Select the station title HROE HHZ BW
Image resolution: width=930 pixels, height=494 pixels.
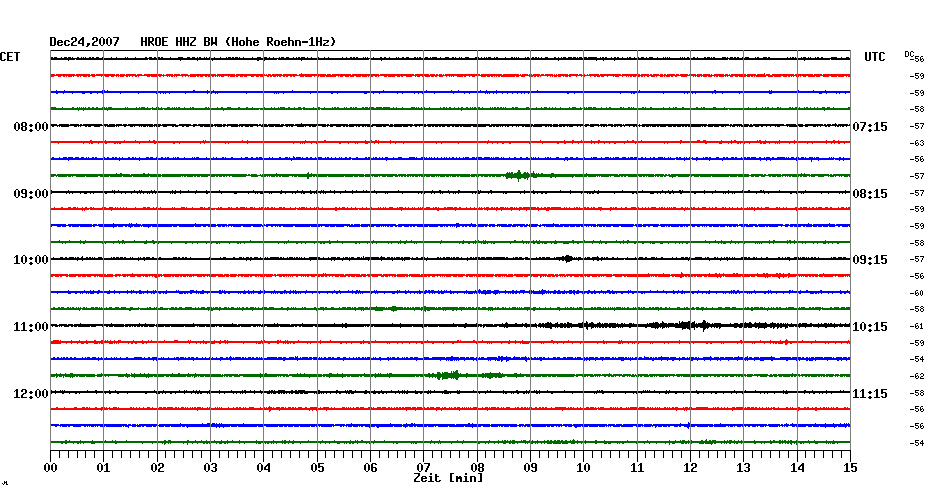tap(179, 42)
